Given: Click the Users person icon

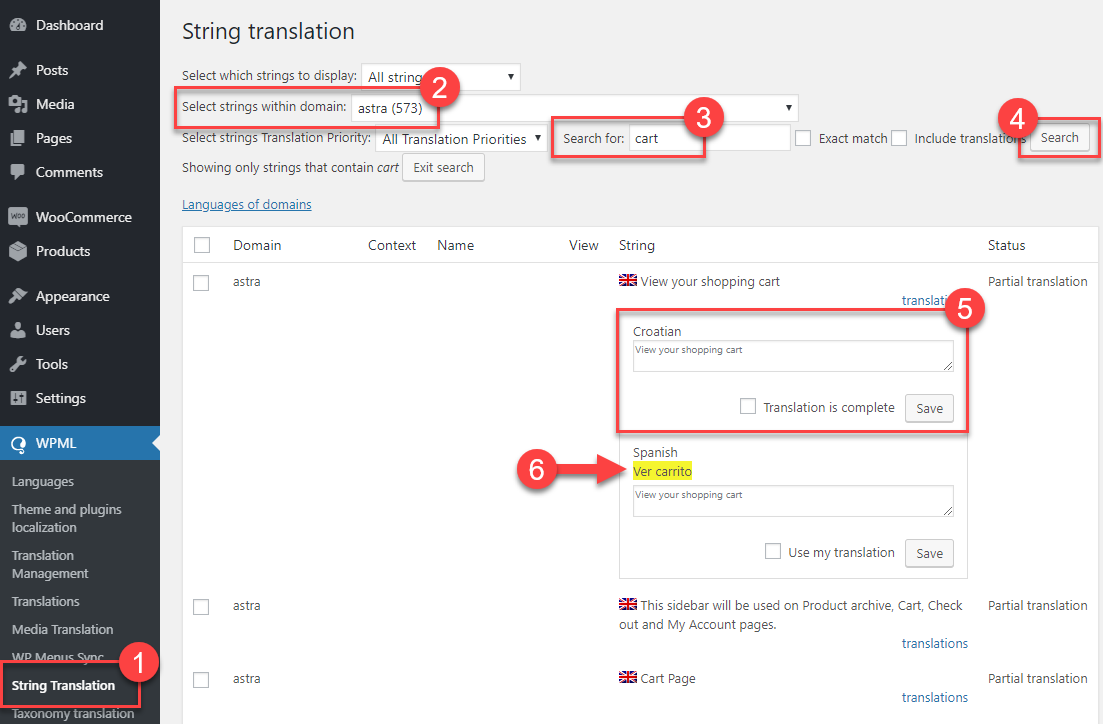Looking at the screenshot, I should tap(18, 330).
